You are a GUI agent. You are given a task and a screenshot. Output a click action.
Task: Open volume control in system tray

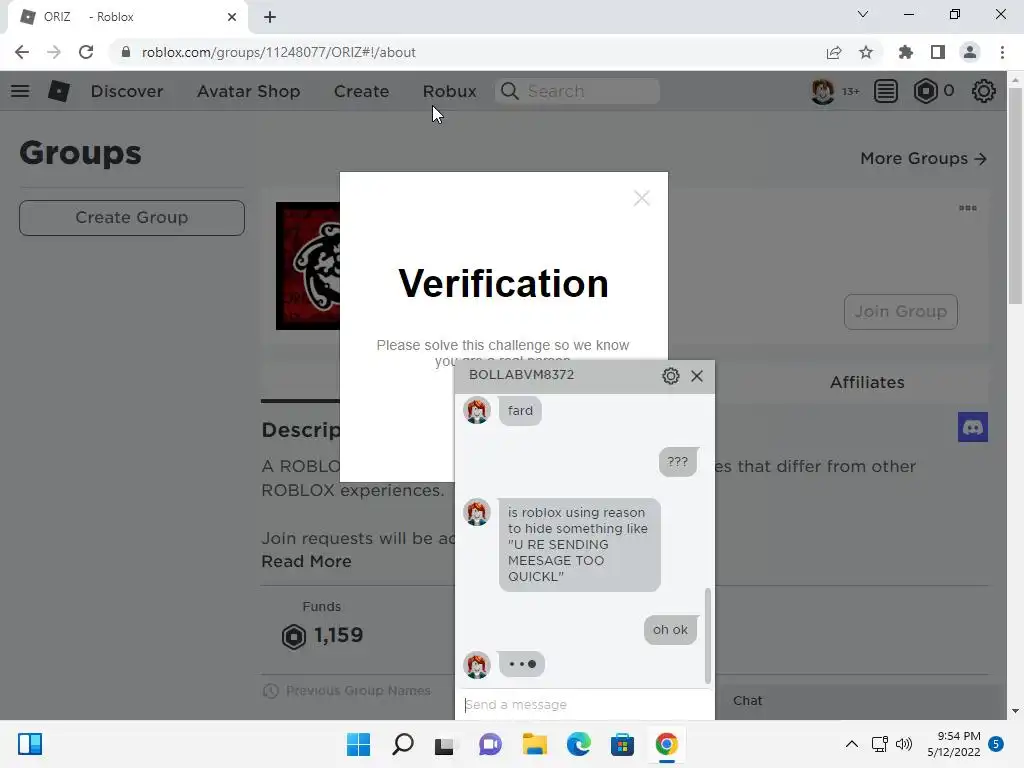[x=904, y=744]
